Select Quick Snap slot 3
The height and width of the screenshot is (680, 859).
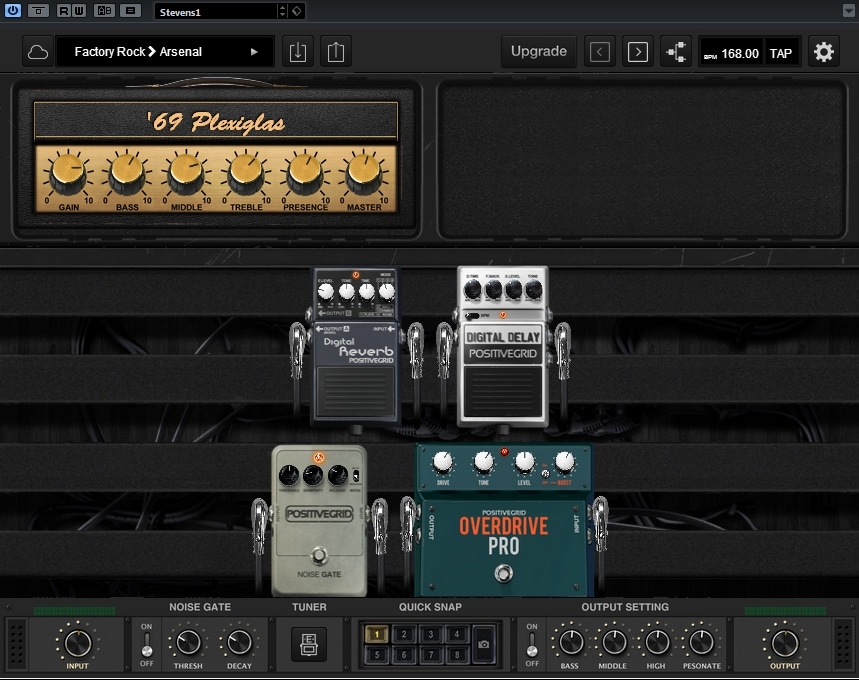click(x=431, y=634)
